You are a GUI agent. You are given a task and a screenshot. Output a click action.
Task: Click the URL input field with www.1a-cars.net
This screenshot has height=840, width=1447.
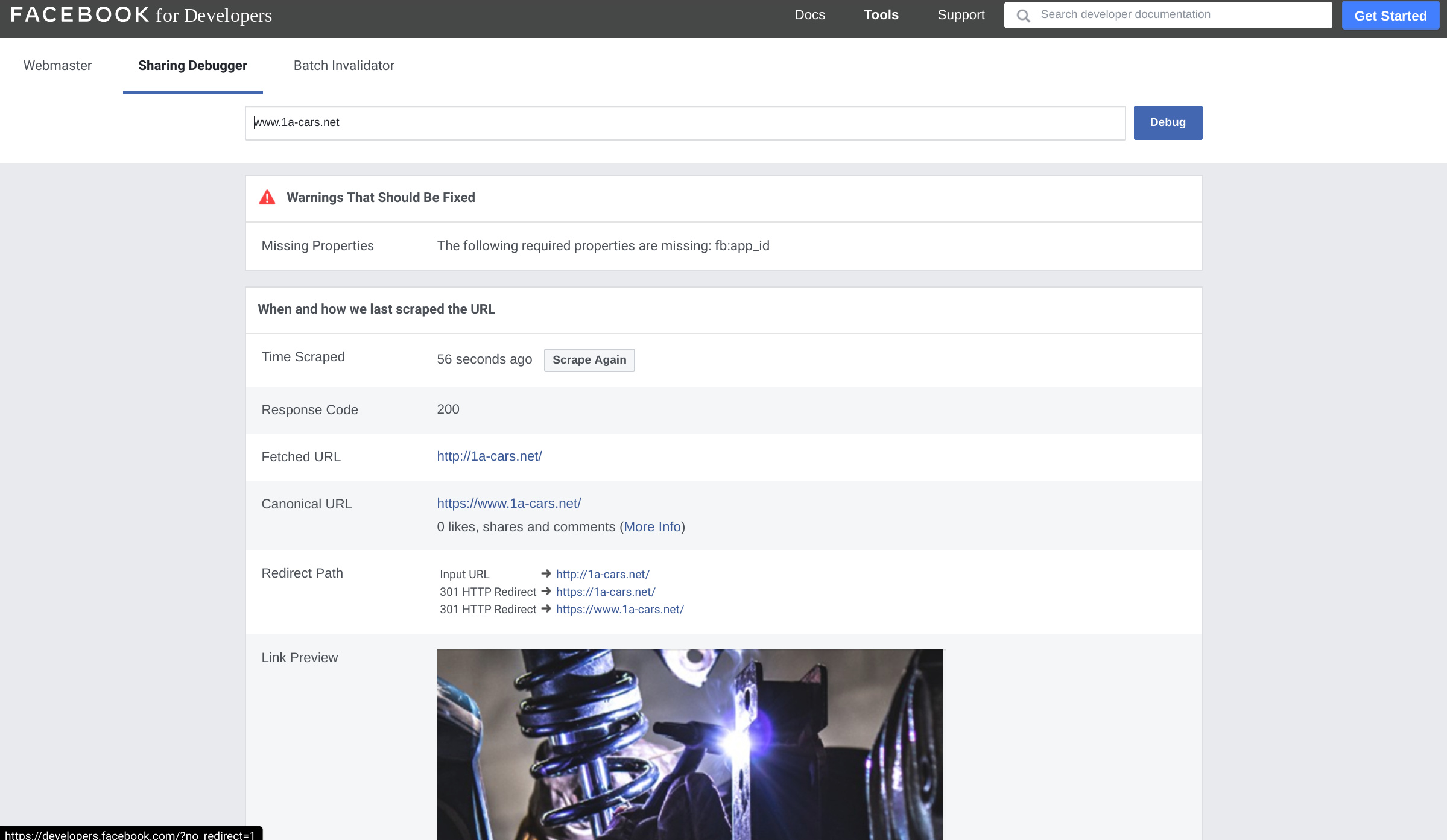tap(685, 123)
